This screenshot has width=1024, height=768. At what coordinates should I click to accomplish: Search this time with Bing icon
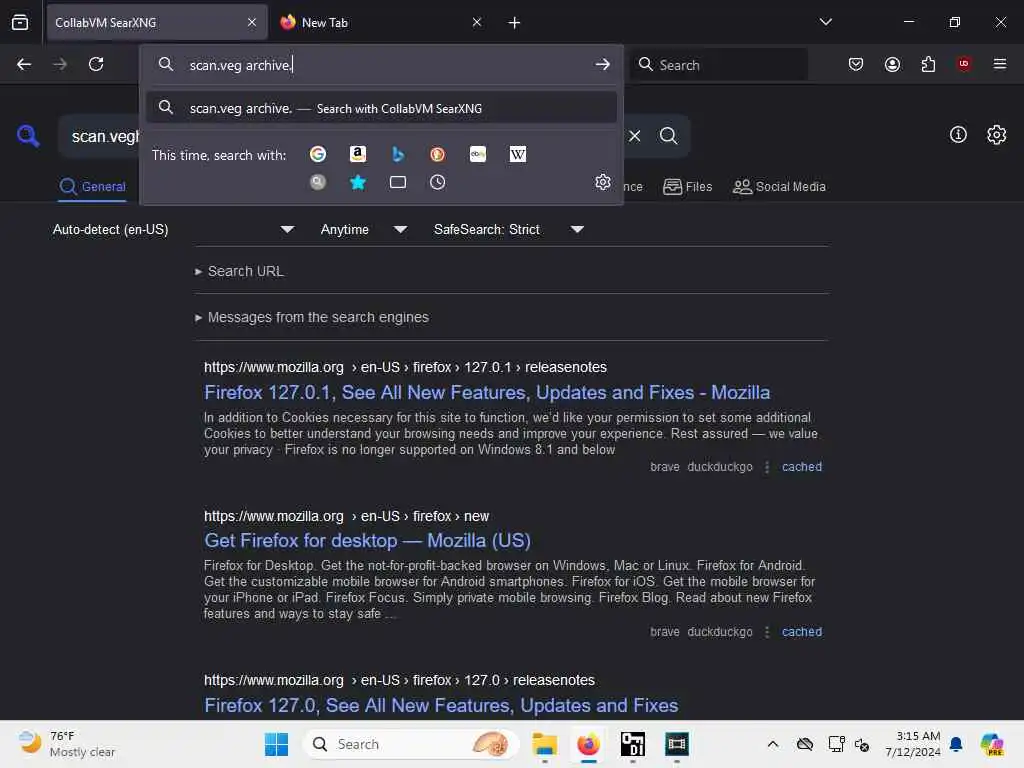tap(398, 154)
